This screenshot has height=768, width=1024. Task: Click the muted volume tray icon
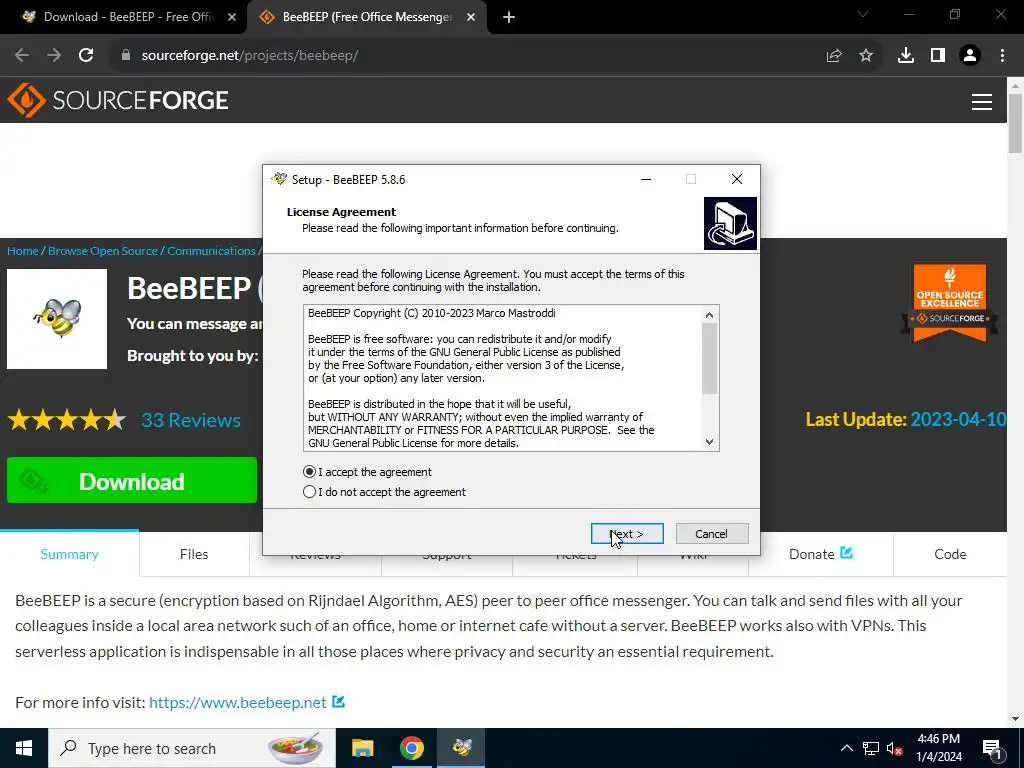click(895, 748)
